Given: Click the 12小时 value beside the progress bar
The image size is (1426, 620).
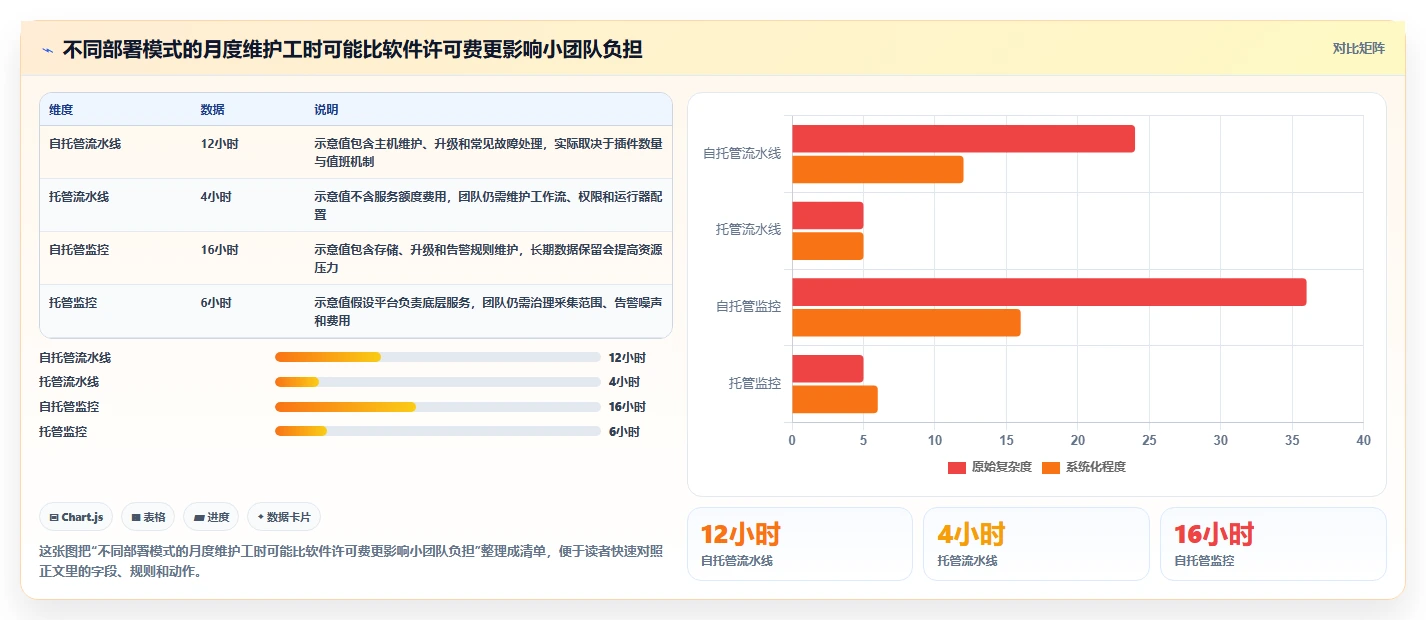Looking at the screenshot, I should 627,357.
